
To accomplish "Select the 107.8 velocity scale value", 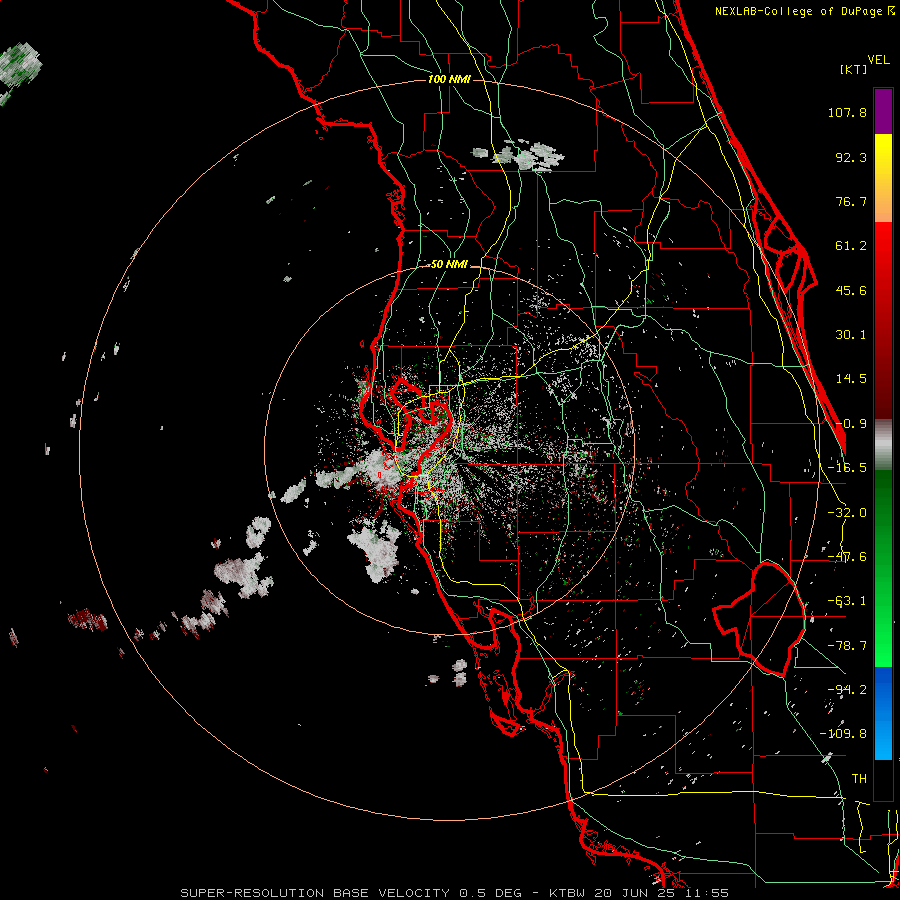I will [x=847, y=112].
